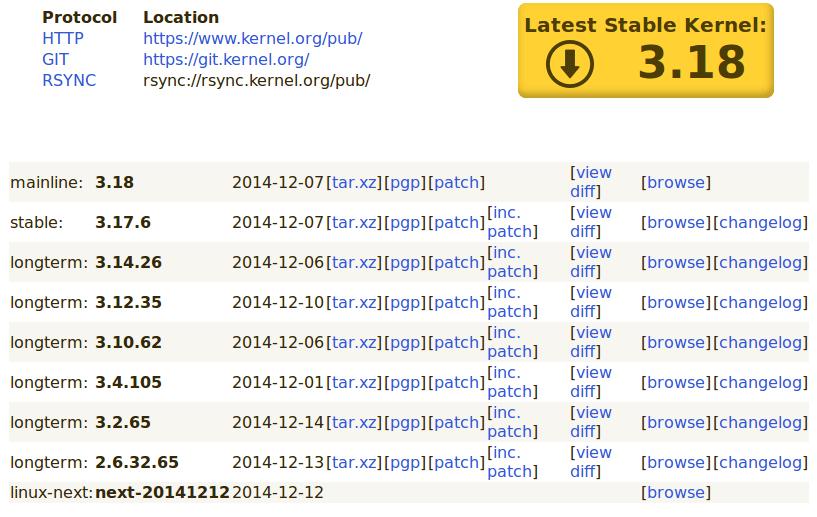The height and width of the screenshot is (517, 817).
Task: Click the download arrow icon in yellow banner
Action: 570,64
